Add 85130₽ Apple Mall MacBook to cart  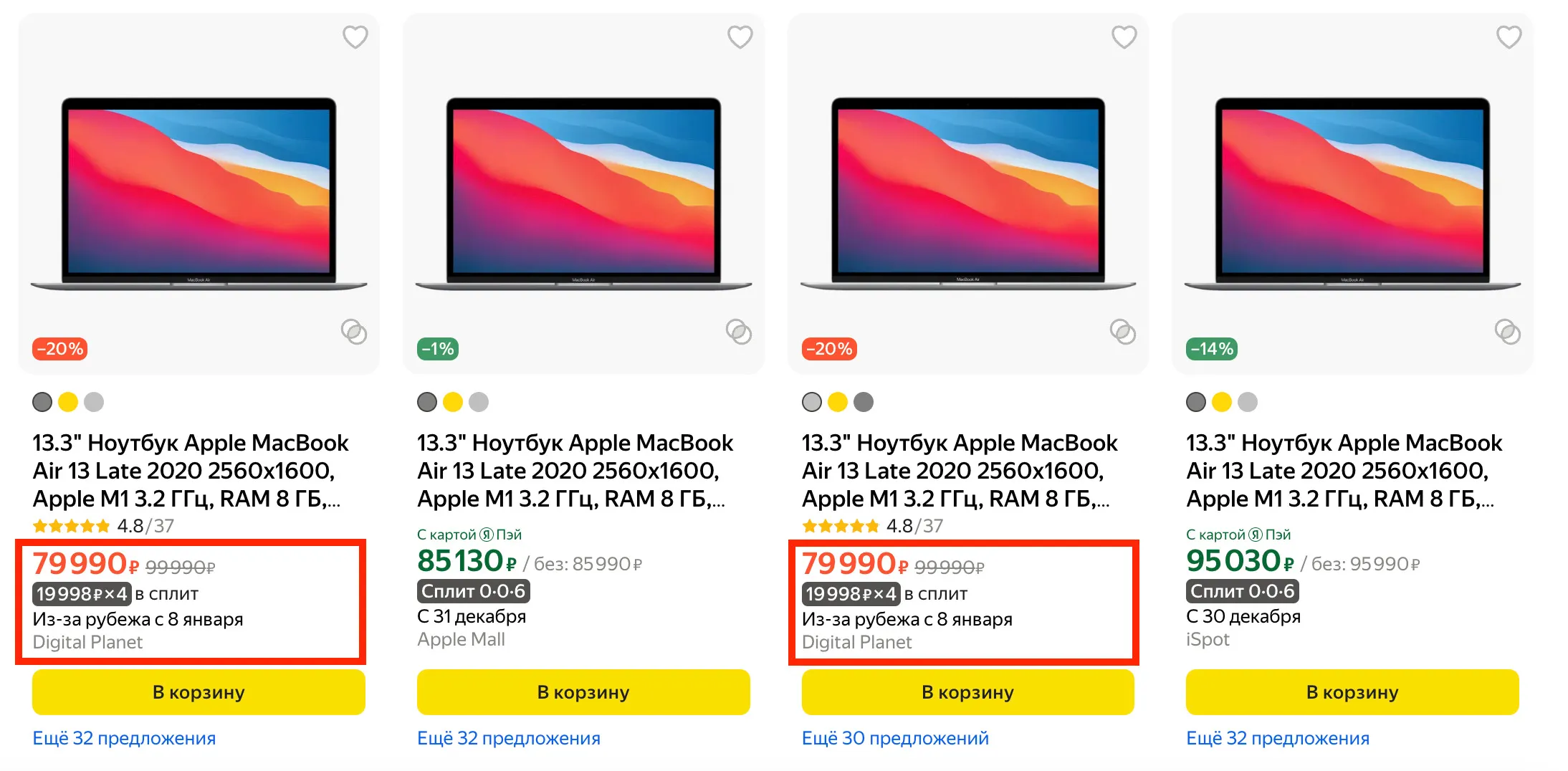tap(583, 692)
